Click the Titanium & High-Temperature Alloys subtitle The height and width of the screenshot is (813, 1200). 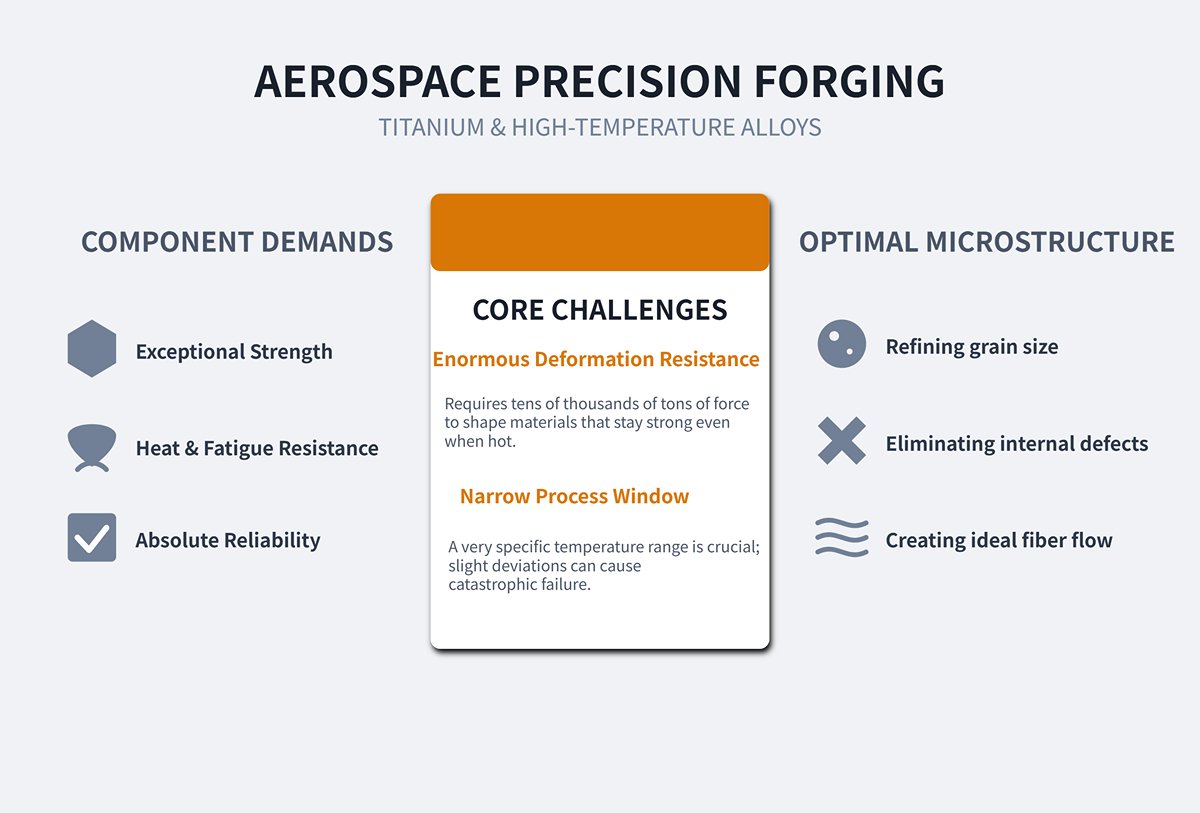click(x=600, y=128)
